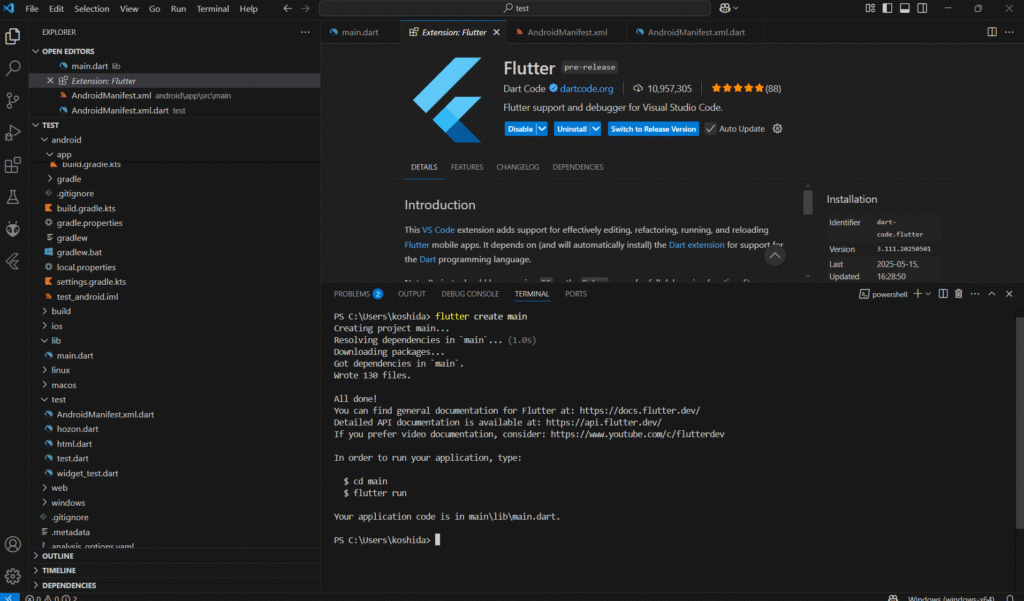
Task: Open the Terminal menu in menu bar
Action: [213, 8]
